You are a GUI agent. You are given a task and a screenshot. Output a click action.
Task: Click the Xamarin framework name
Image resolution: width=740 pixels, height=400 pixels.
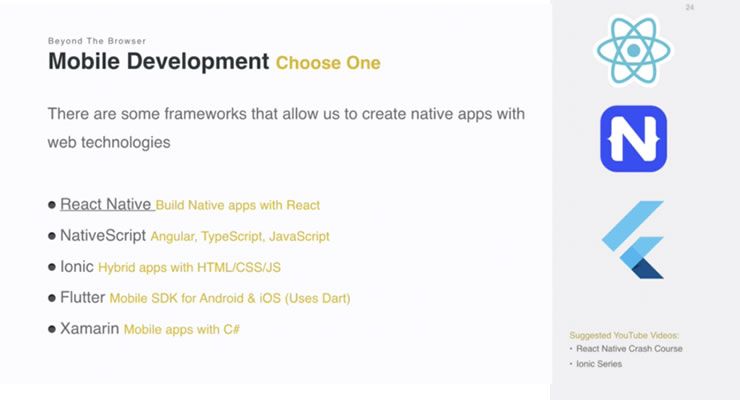pyautogui.click(x=89, y=327)
